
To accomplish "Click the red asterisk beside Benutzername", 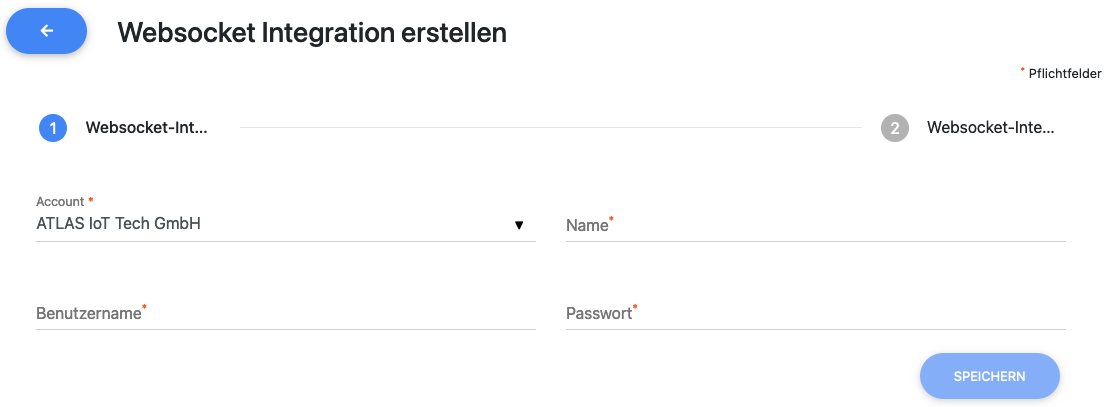I will click(x=144, y=307).
